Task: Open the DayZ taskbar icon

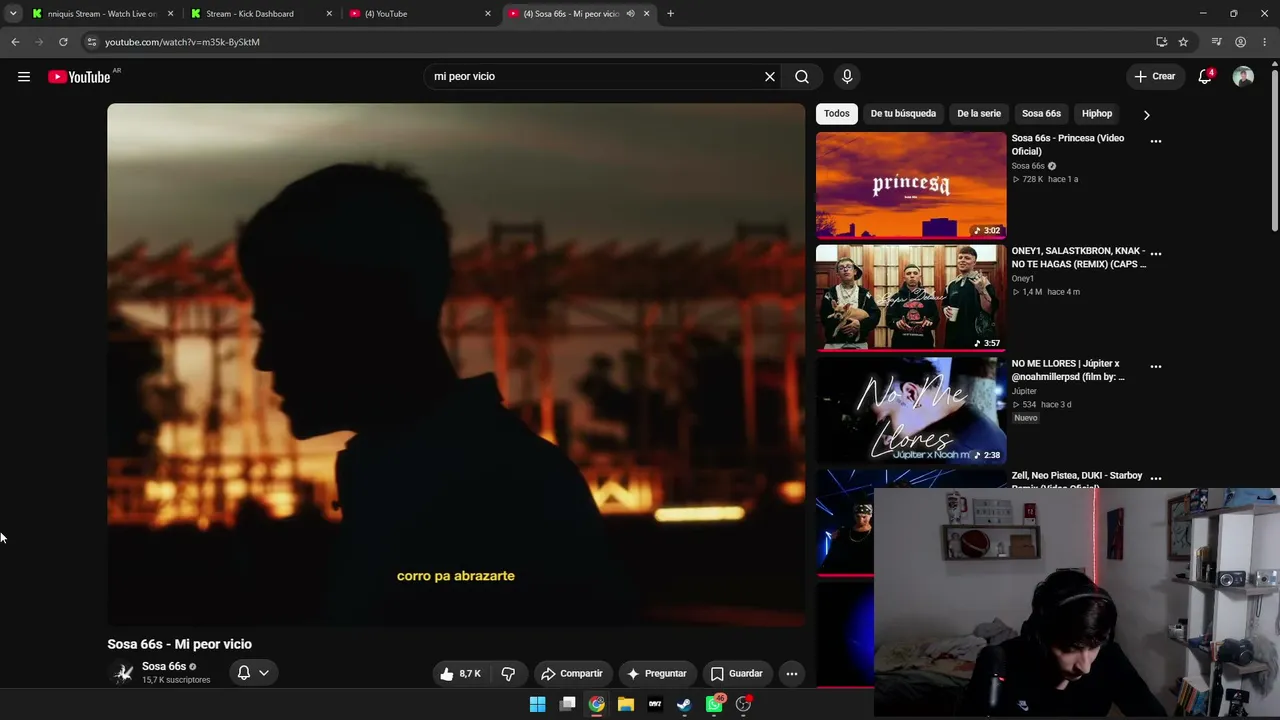Action: coord(655,704)
